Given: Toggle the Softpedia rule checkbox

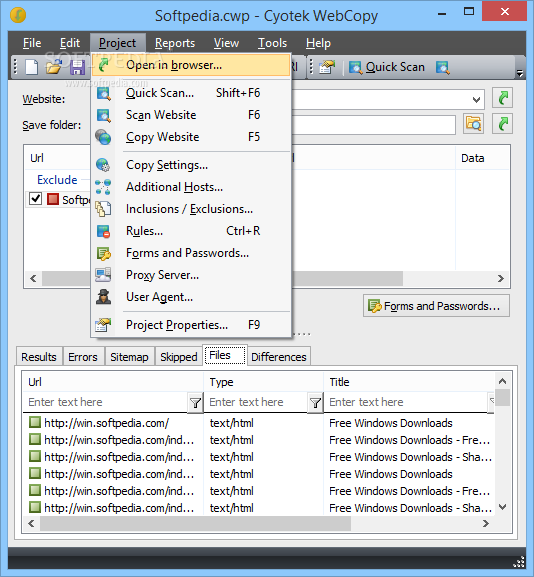Looking at the screenshot, I should [35, 199].
